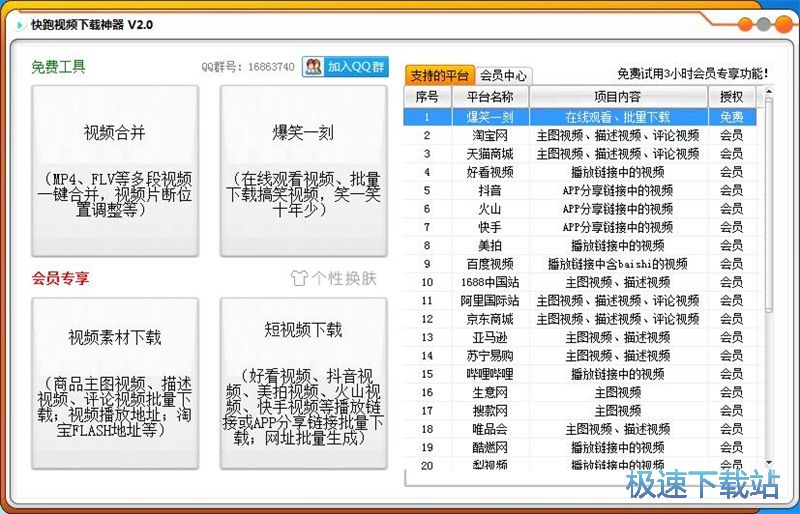Click the 免费试用3小时会员专享功能 notice
This screenshot has width=800, height=514.
pyautogui.click(x=693, y=74)
